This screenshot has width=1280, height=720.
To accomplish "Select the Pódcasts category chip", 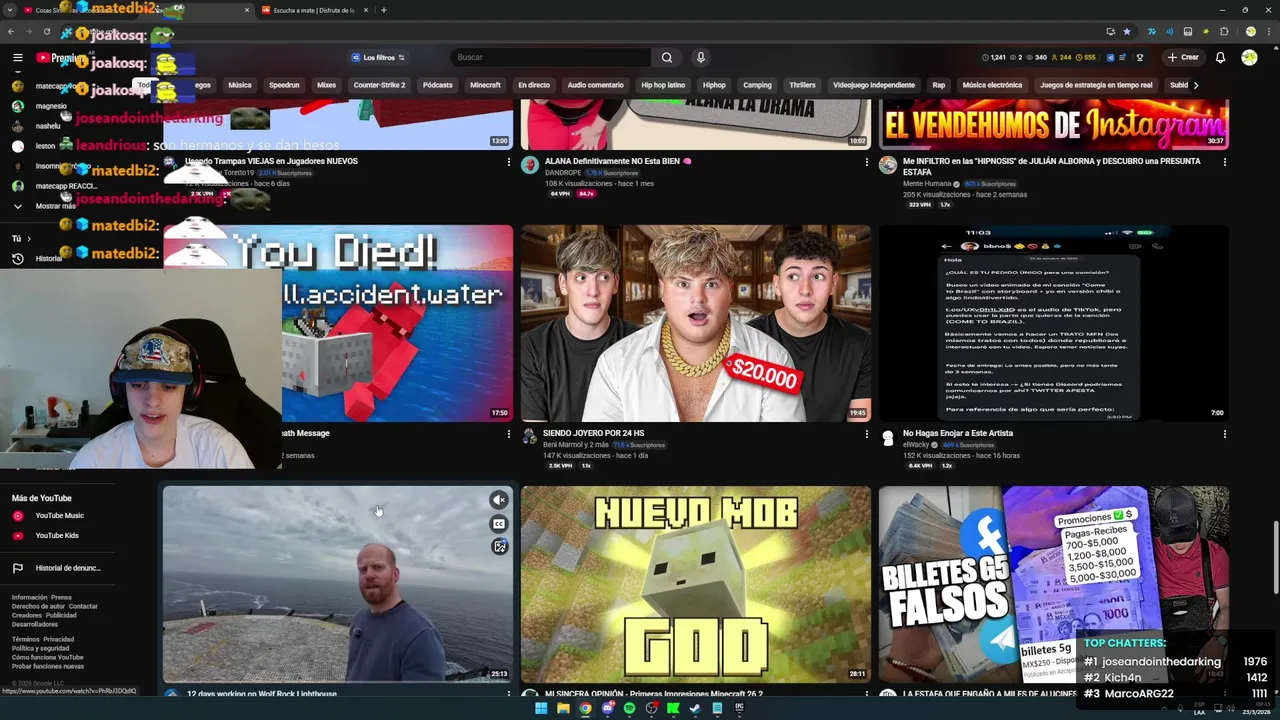I will (438, 85).
